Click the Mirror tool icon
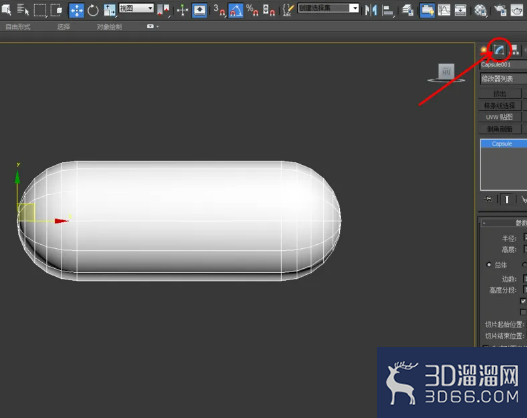Screen dimensions: 527x418 point(371,10)
